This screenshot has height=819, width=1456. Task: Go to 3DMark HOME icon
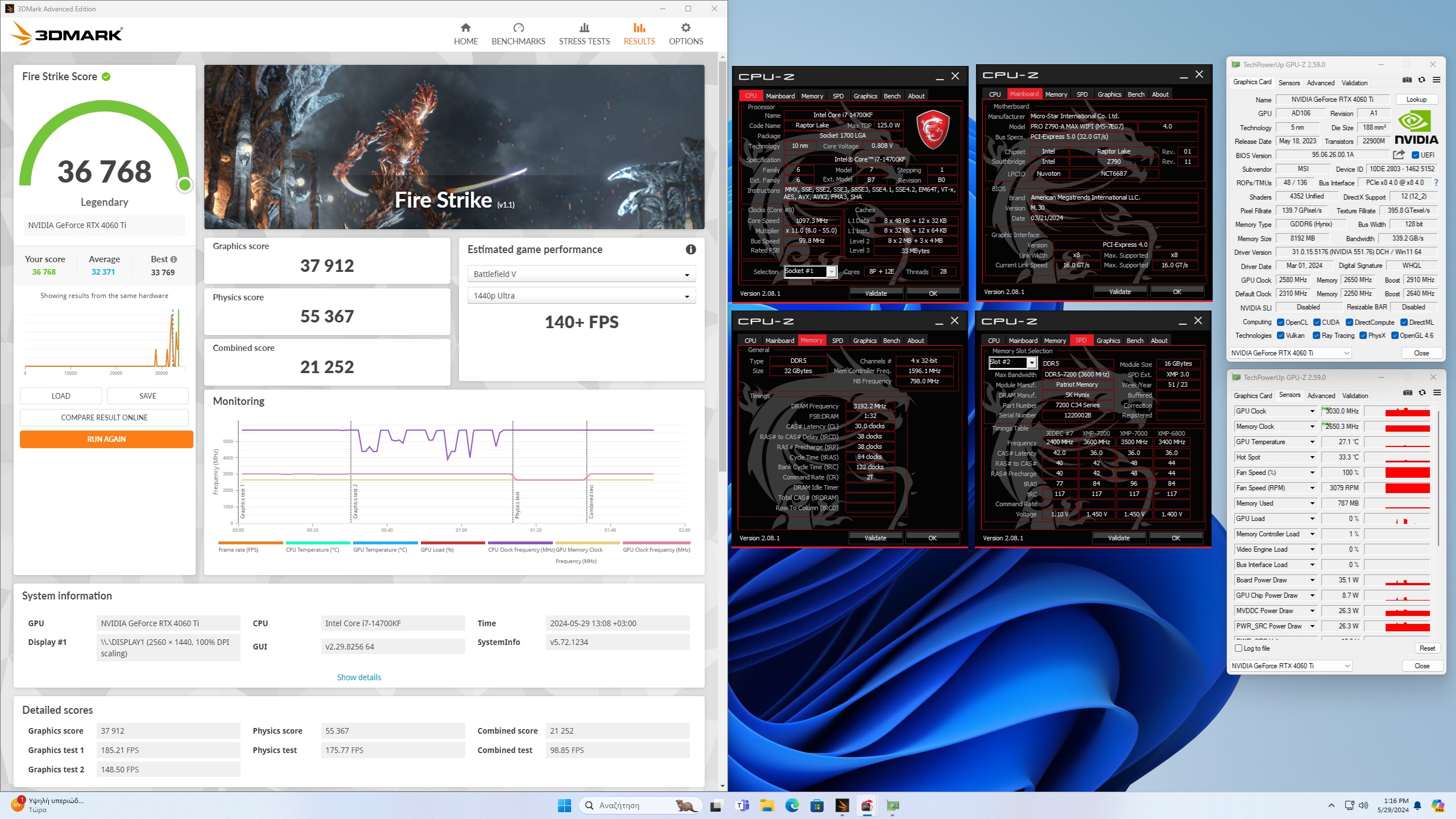point(465,27)
